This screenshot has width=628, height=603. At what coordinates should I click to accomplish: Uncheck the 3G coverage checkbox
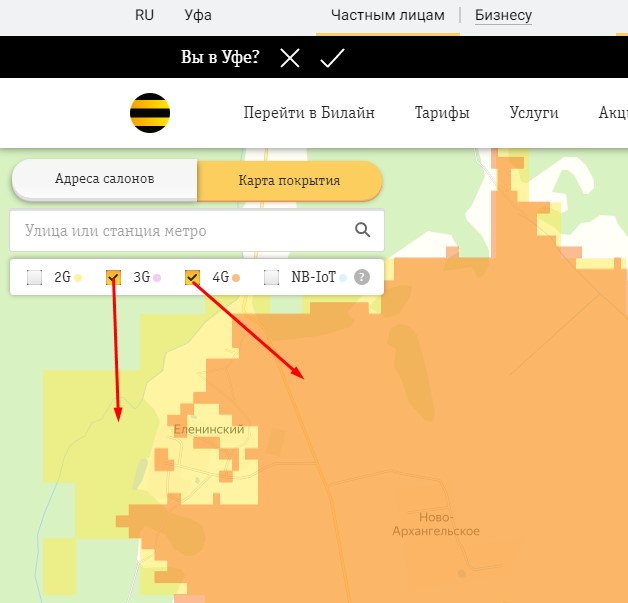(x=113, y=277)
